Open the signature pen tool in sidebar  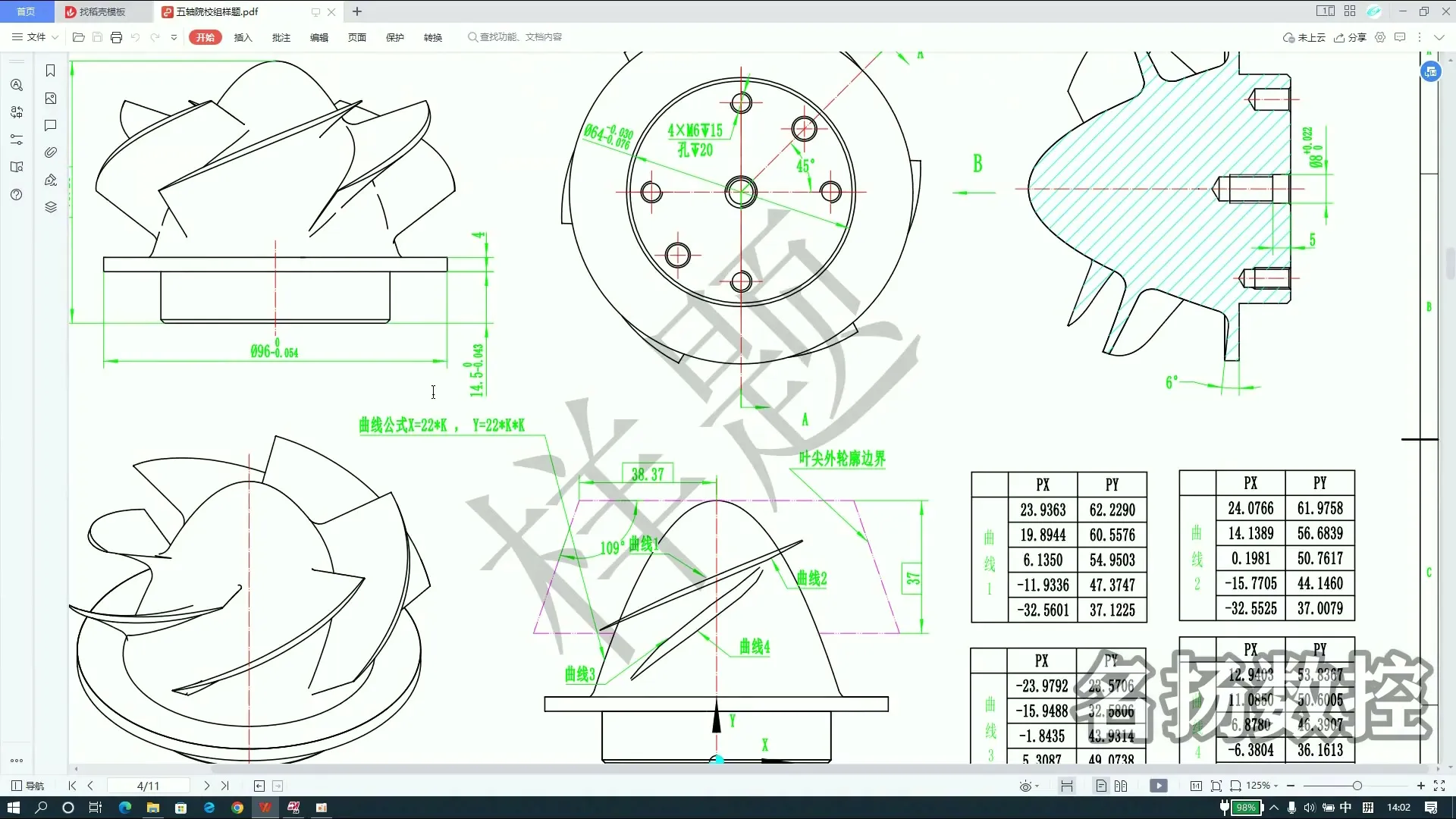[x=50, y=180]
